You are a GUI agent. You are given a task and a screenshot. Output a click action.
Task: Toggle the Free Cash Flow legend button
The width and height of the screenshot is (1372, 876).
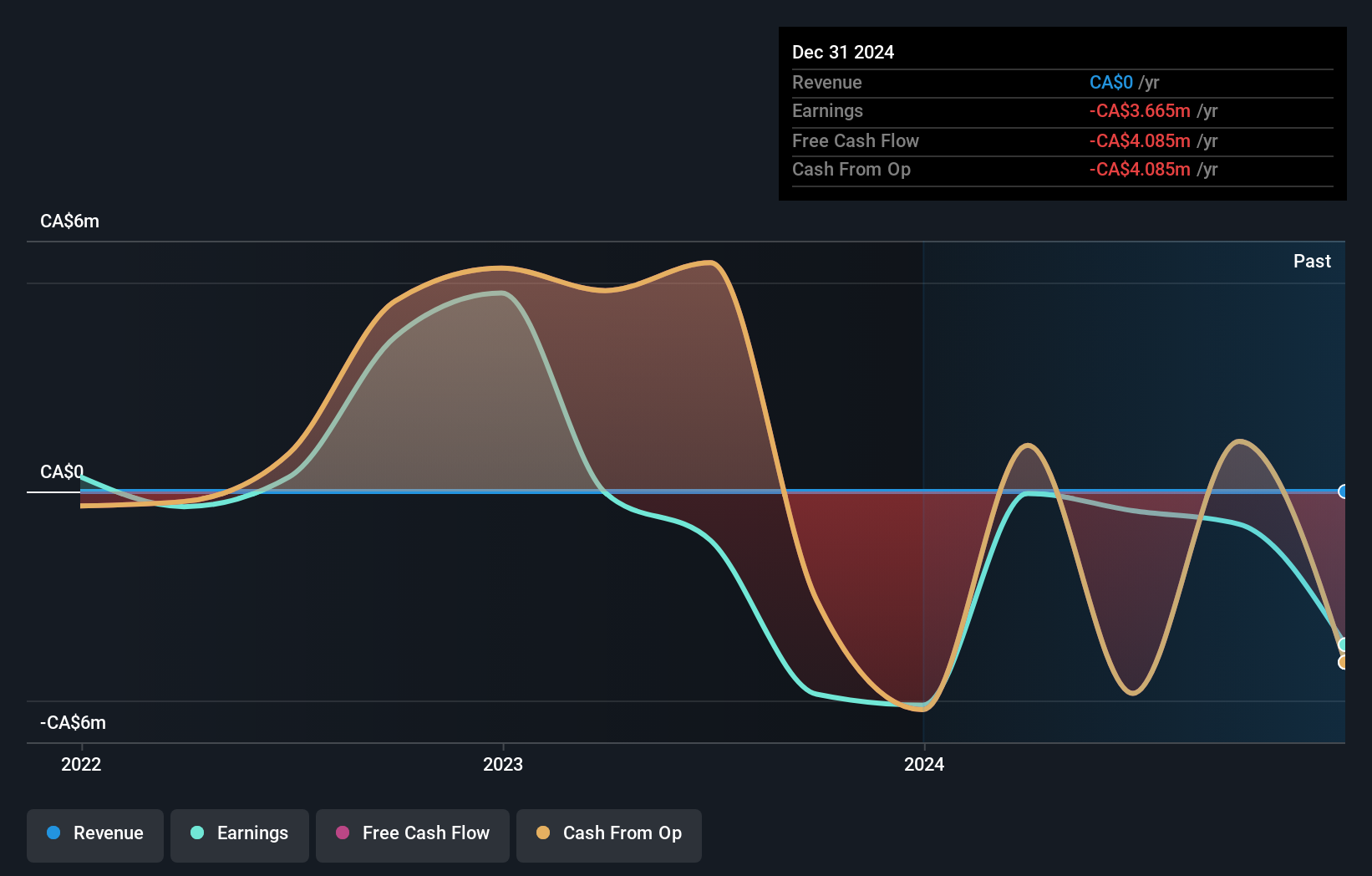413,835
